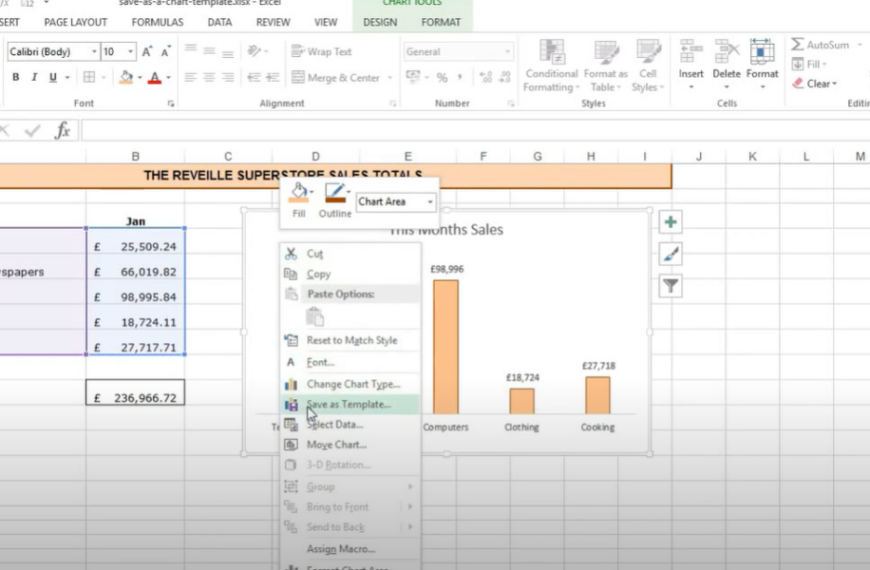The image size is (870, 570).
Task: Click the Align Right icon
Action: [x=227, y=77]
